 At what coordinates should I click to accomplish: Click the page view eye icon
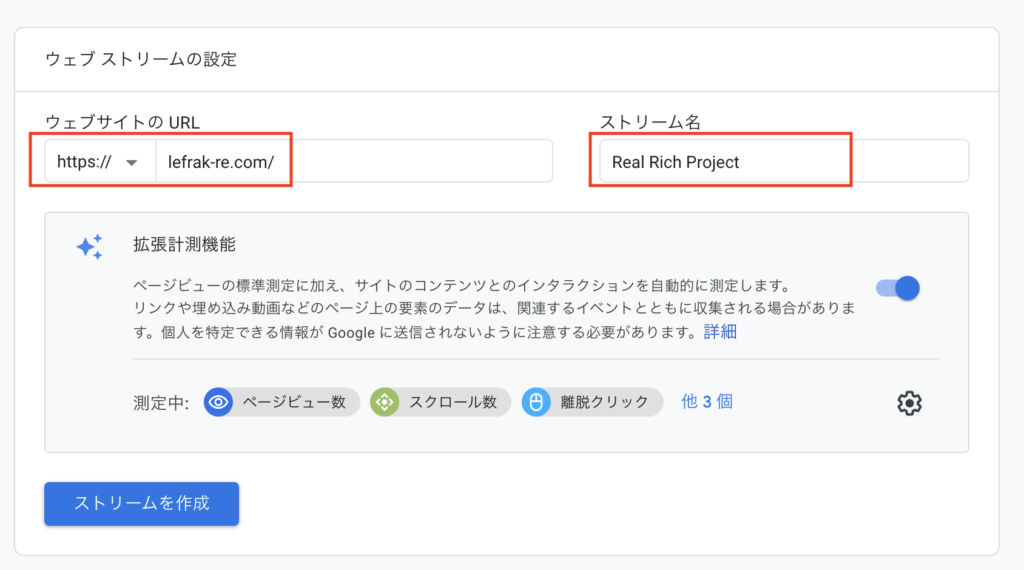tap(218, 402)
